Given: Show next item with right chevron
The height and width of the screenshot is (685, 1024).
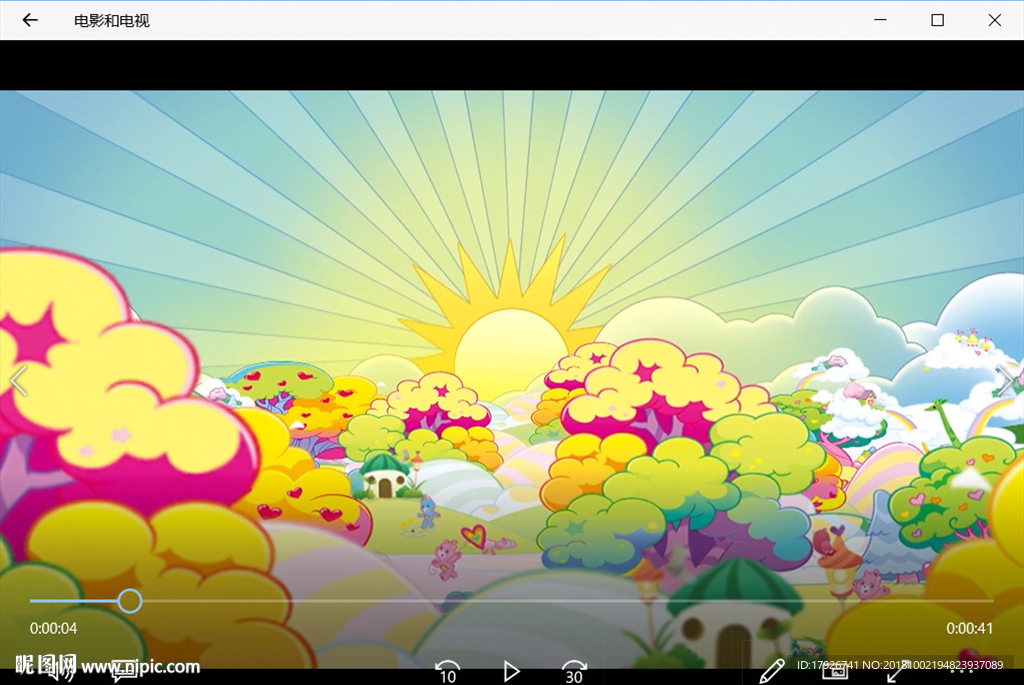Looking at the screenshot, I should pyautogui.click(x=1006, y=381).
